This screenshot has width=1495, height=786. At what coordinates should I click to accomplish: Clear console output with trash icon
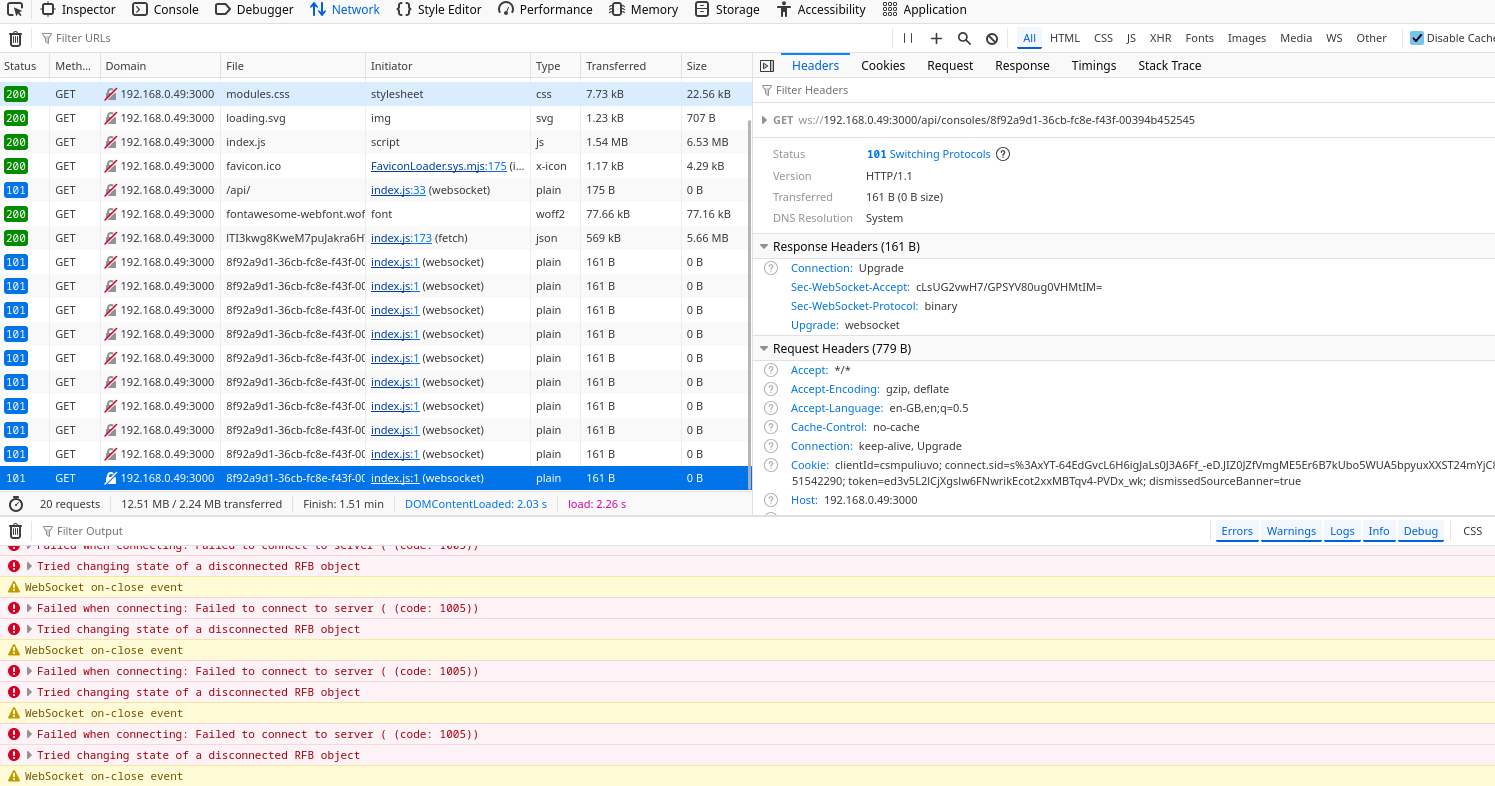[15, 531]
